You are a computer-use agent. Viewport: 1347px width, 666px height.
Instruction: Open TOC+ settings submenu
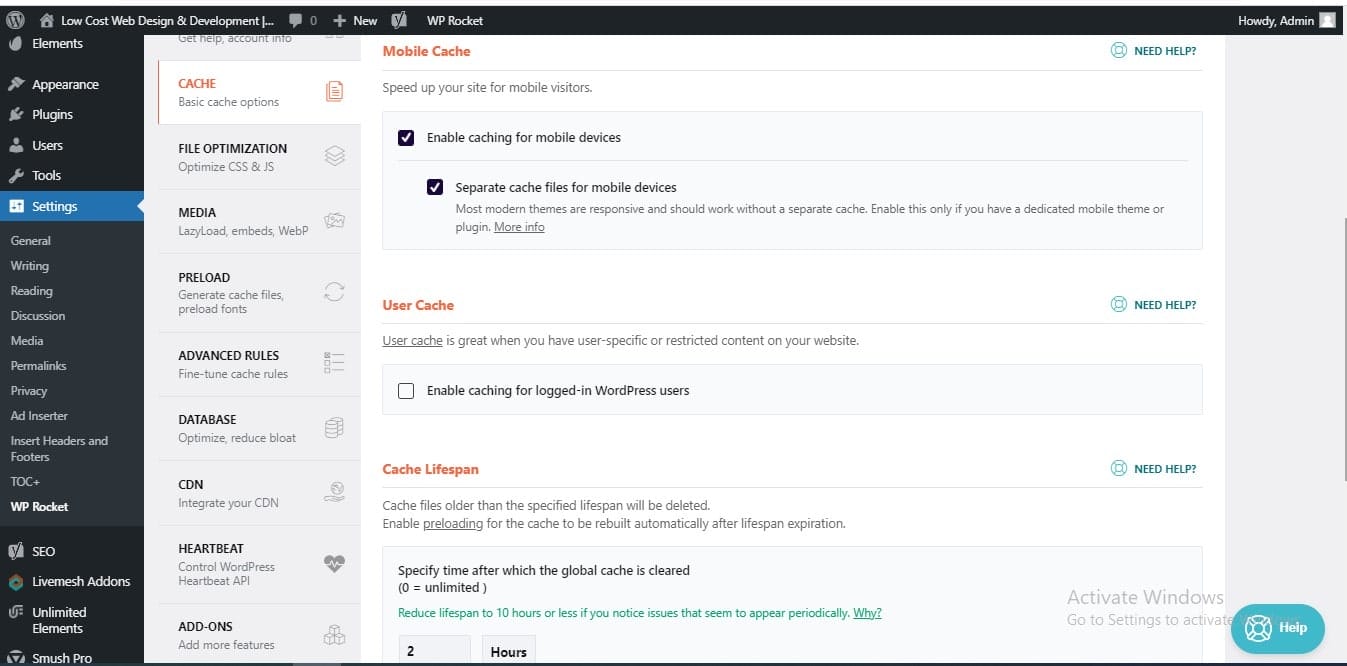(x=25, y=481)
